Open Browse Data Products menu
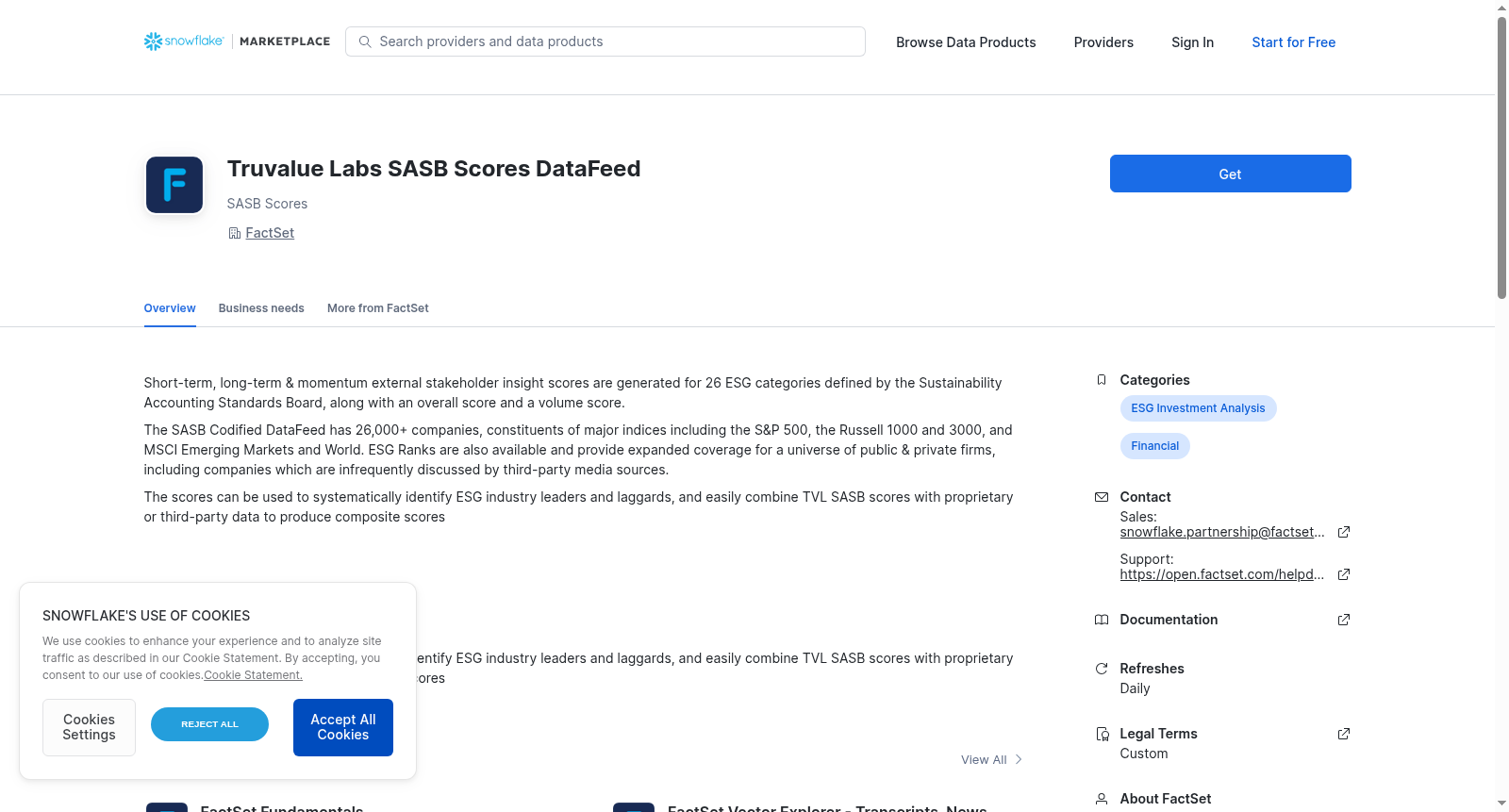 point(966,42)
